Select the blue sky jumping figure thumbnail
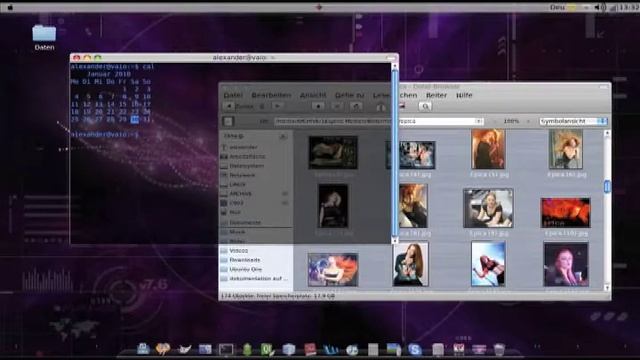Viewport: 640px width, 360px height. click(x=488, y=264)
